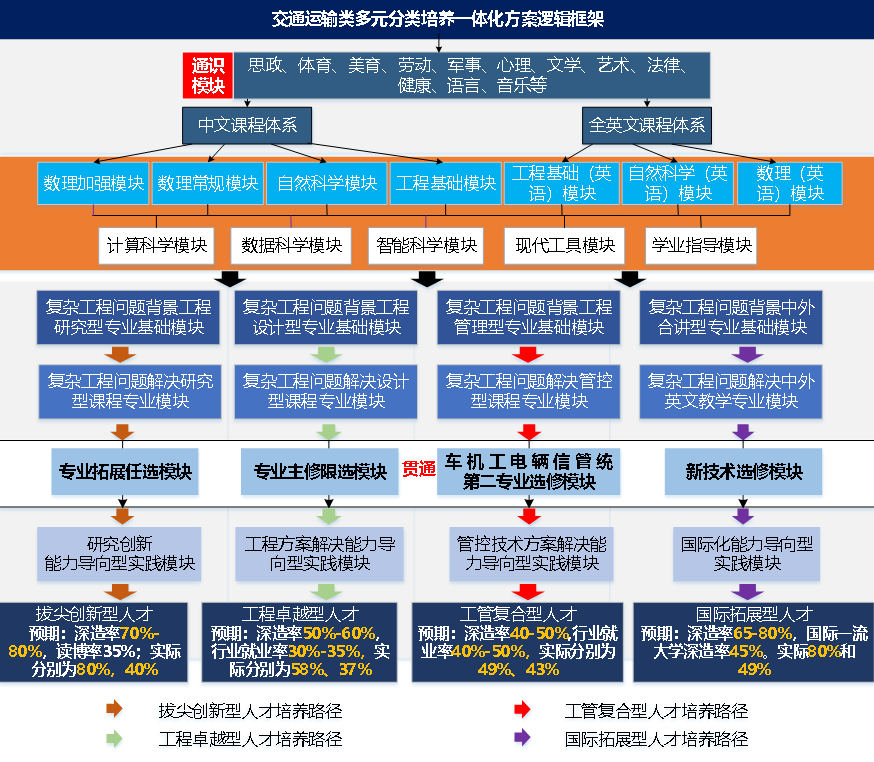
Task: Click the 自然科学模块 block
Action: point(327,184)
